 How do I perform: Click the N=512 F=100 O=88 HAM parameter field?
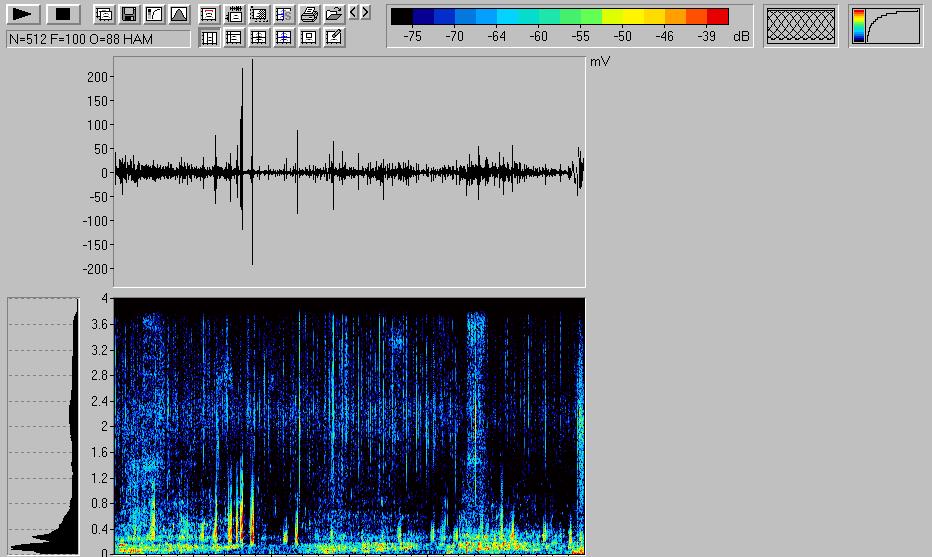pos(98,38)
